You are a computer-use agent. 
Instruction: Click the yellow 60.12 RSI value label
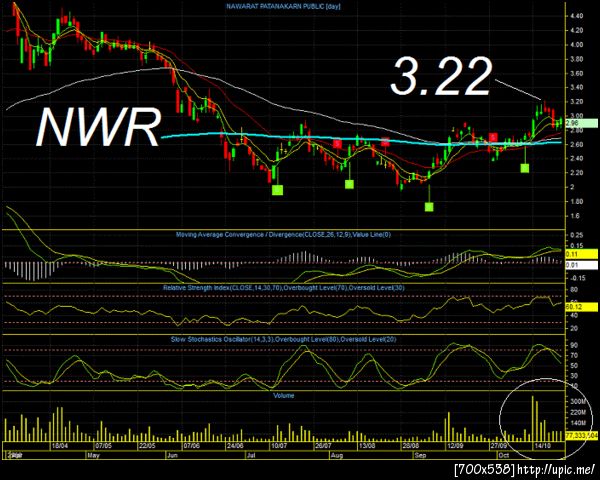581,307
